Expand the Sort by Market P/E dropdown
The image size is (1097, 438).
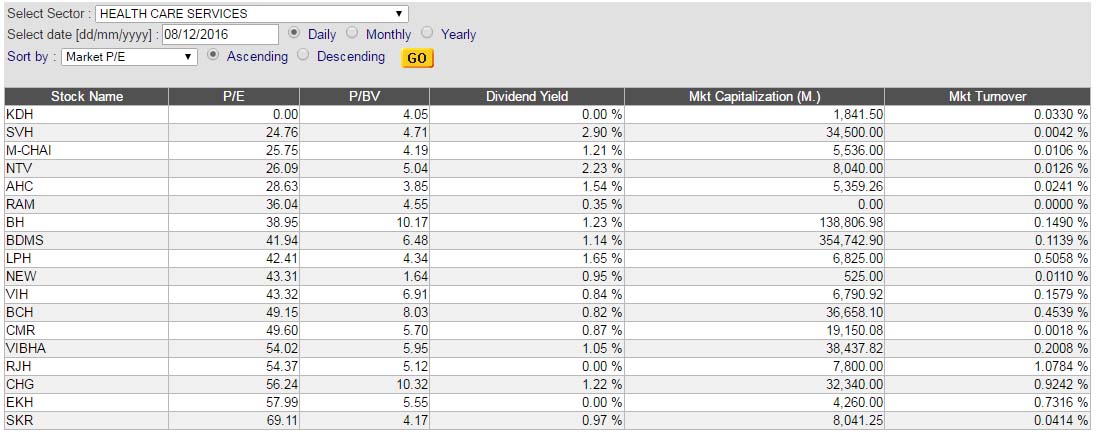click(x=129, y=57)
